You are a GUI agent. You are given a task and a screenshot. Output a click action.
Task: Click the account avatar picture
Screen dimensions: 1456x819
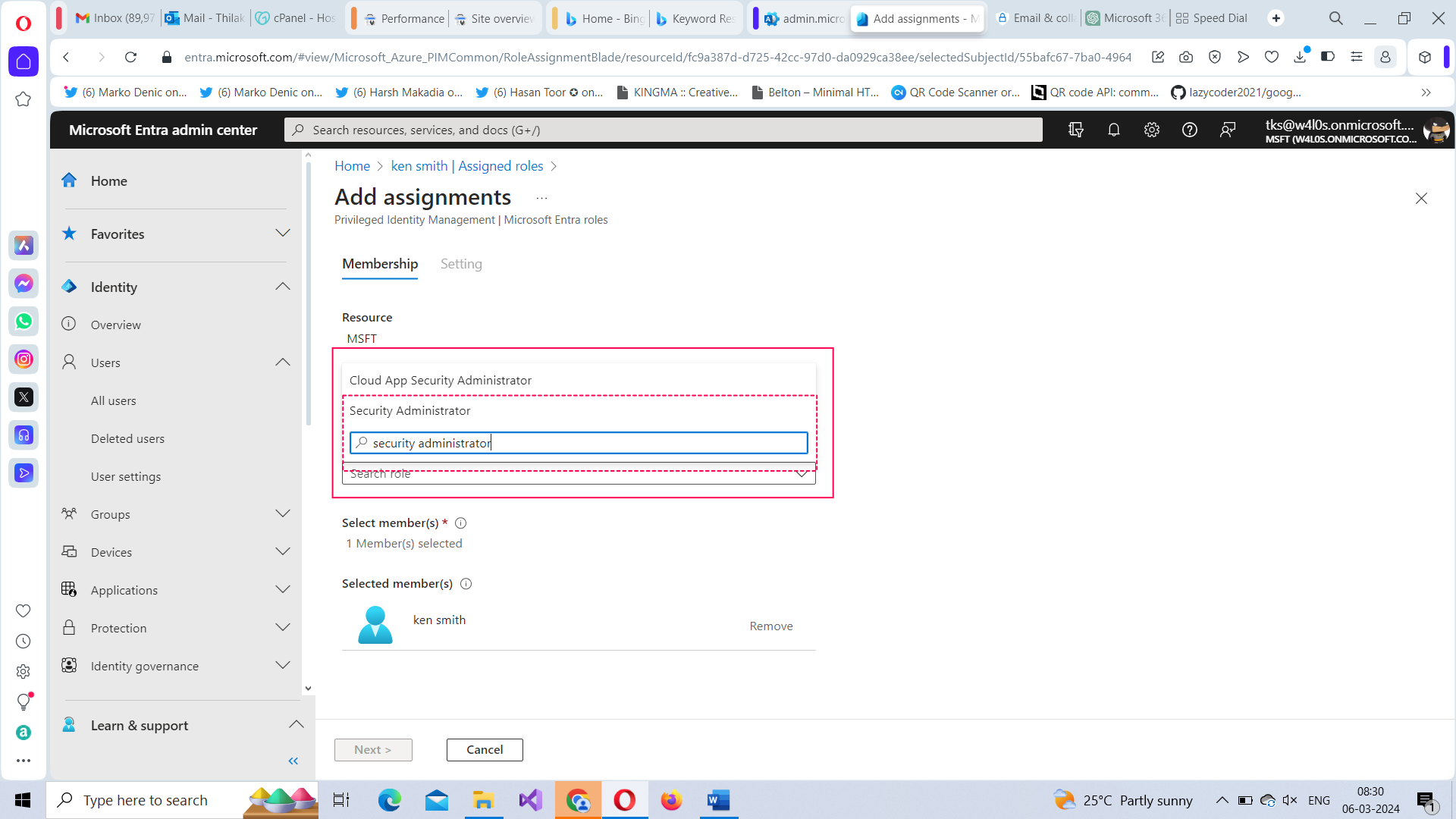[x=1436, y=130]
